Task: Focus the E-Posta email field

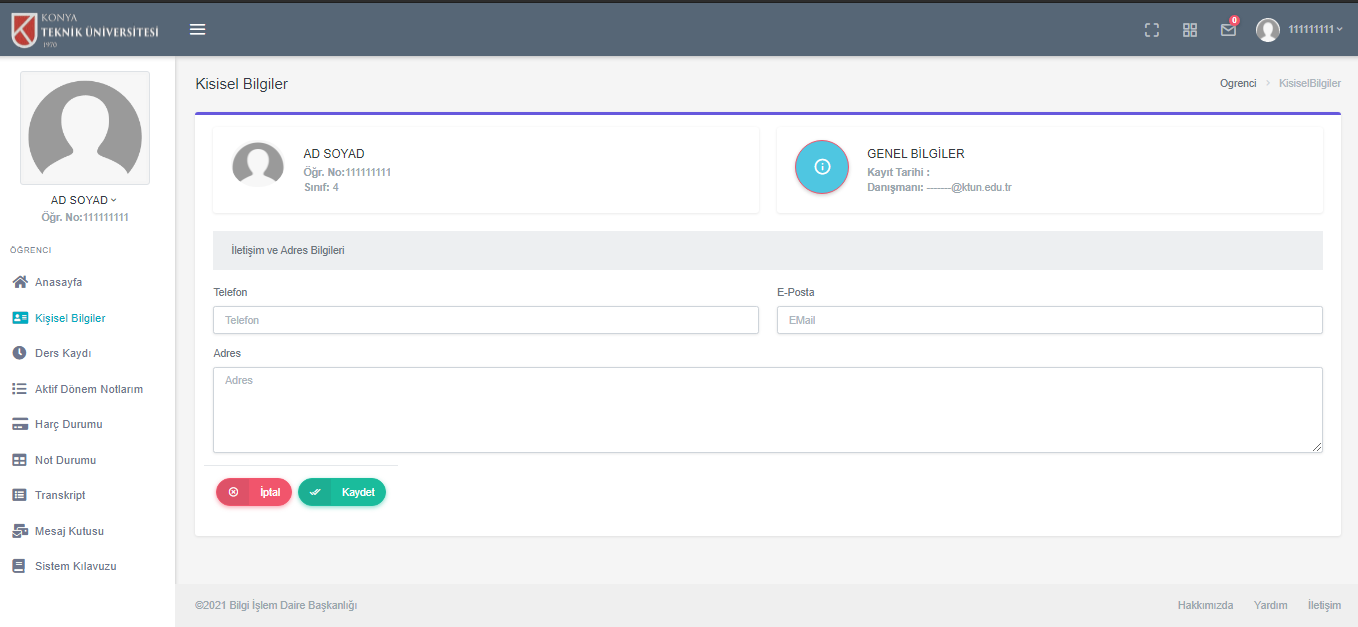Action: click(x=1049, y=320)
